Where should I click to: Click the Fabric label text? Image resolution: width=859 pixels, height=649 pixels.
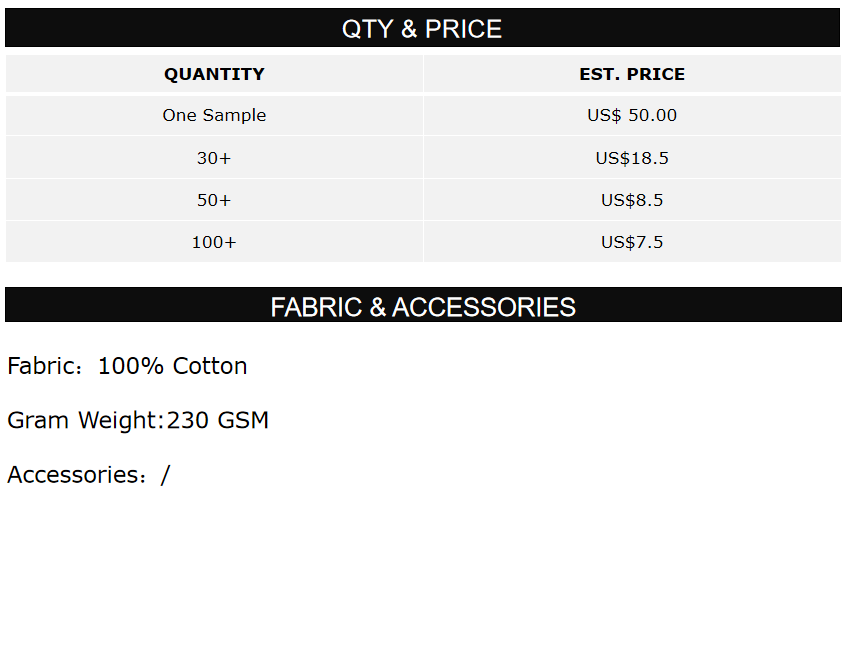[41, 366]
